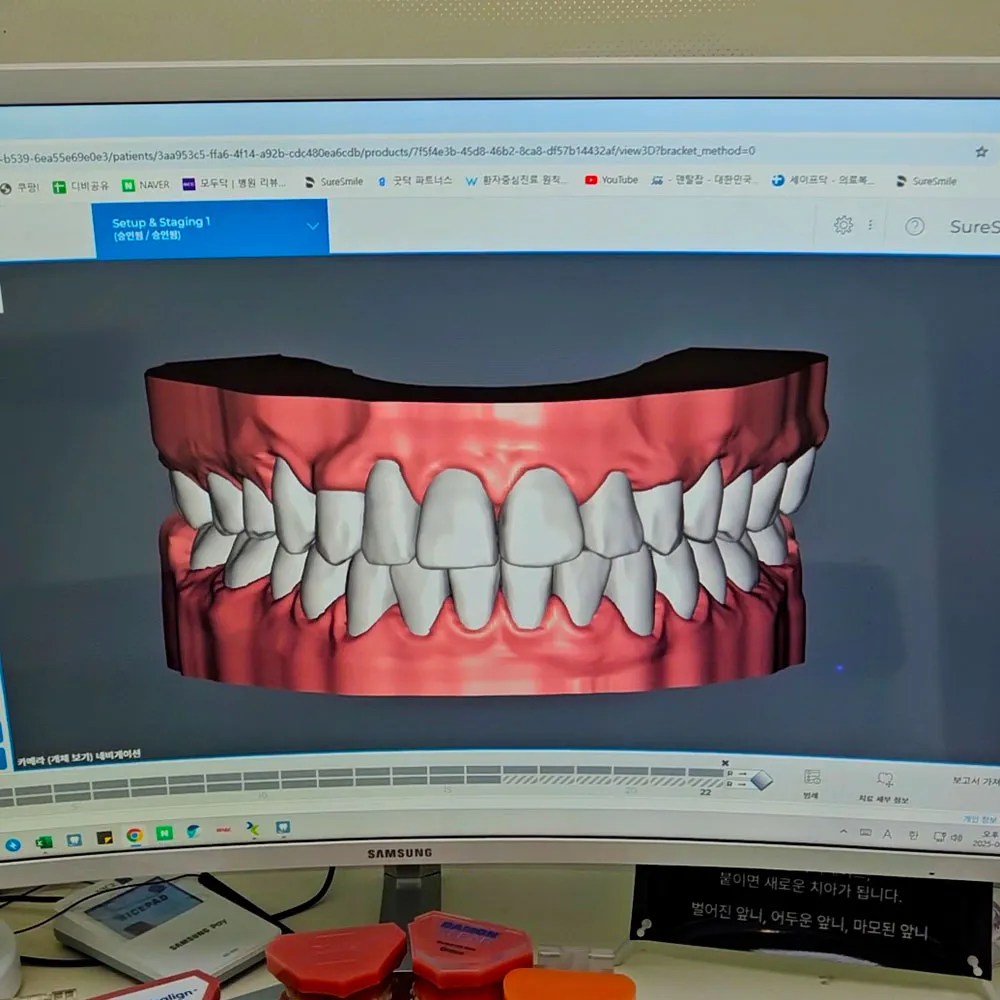The image size is (1000, 1000).
Task: Click the 보고서 report button
Action: 976,781
